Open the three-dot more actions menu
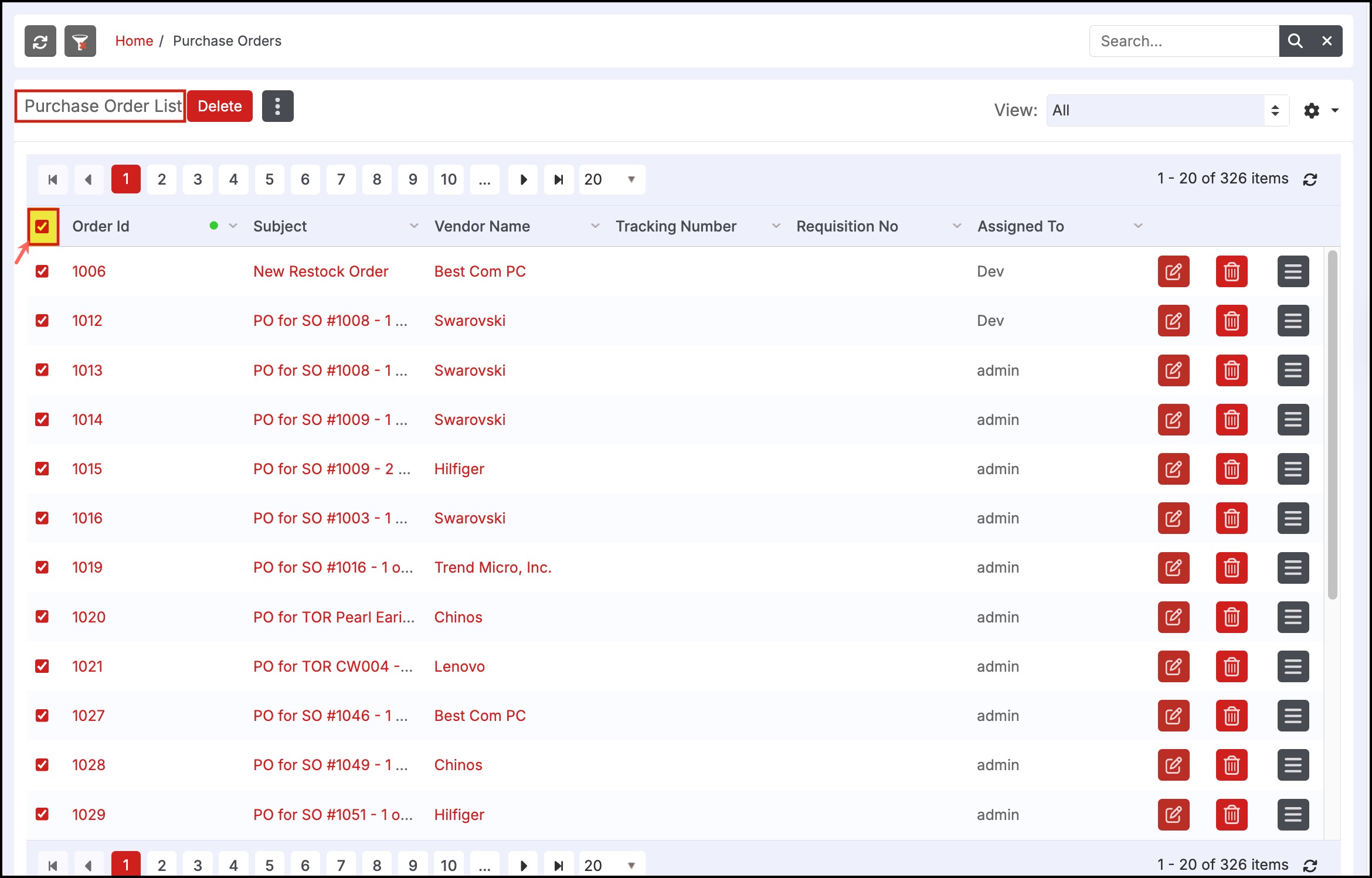 coord(277,106)
